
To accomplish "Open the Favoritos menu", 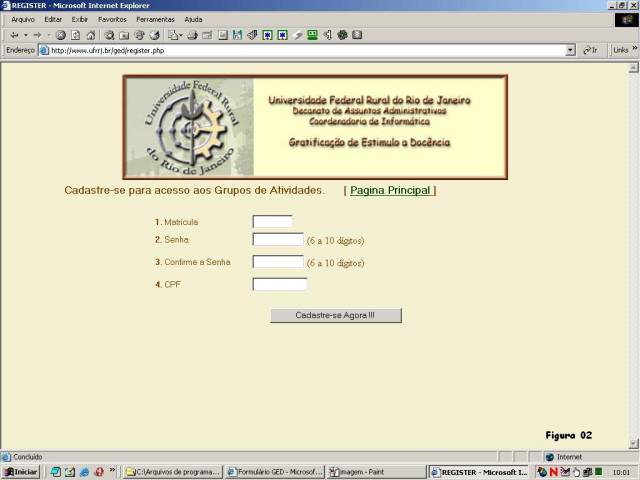I will coord(112,20).
